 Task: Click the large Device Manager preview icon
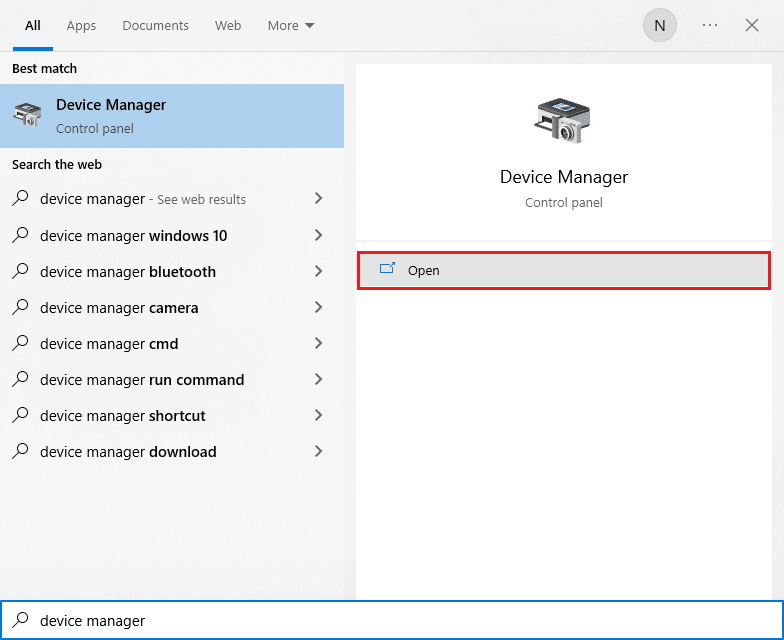tap(564, 120)
